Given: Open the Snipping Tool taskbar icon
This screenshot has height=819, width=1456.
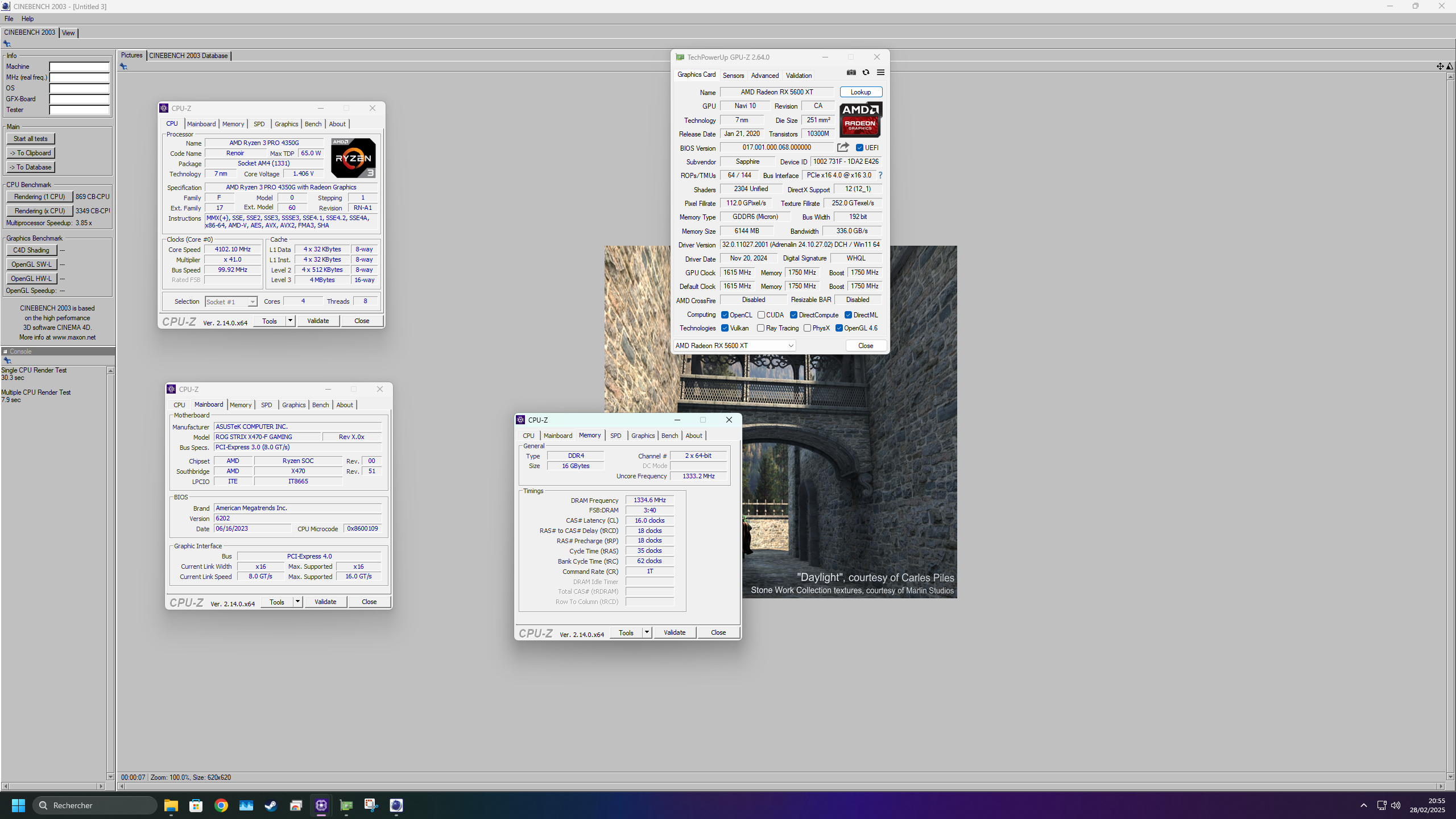Looking at the screenshot, I should pyautogui.click(x=371, y=805).
